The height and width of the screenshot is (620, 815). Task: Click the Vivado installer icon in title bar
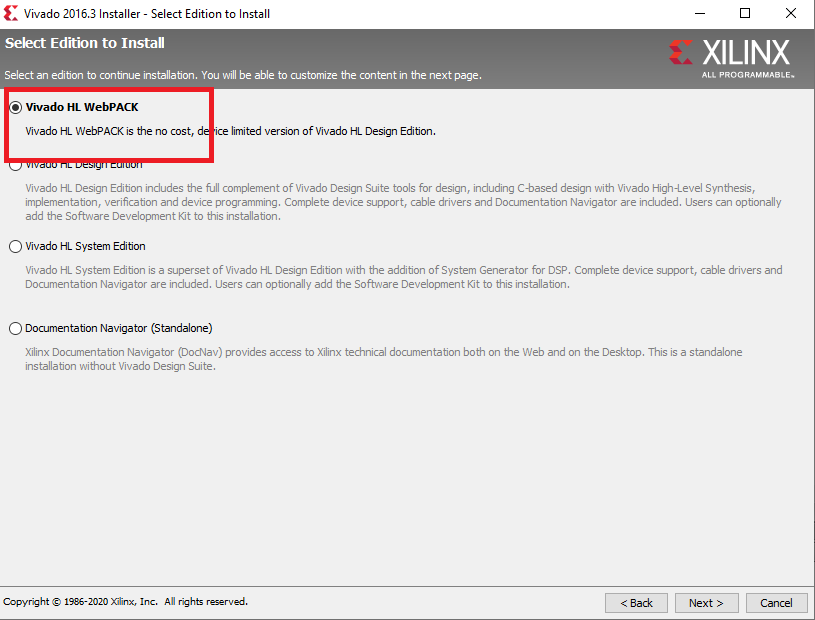point(10,14)
